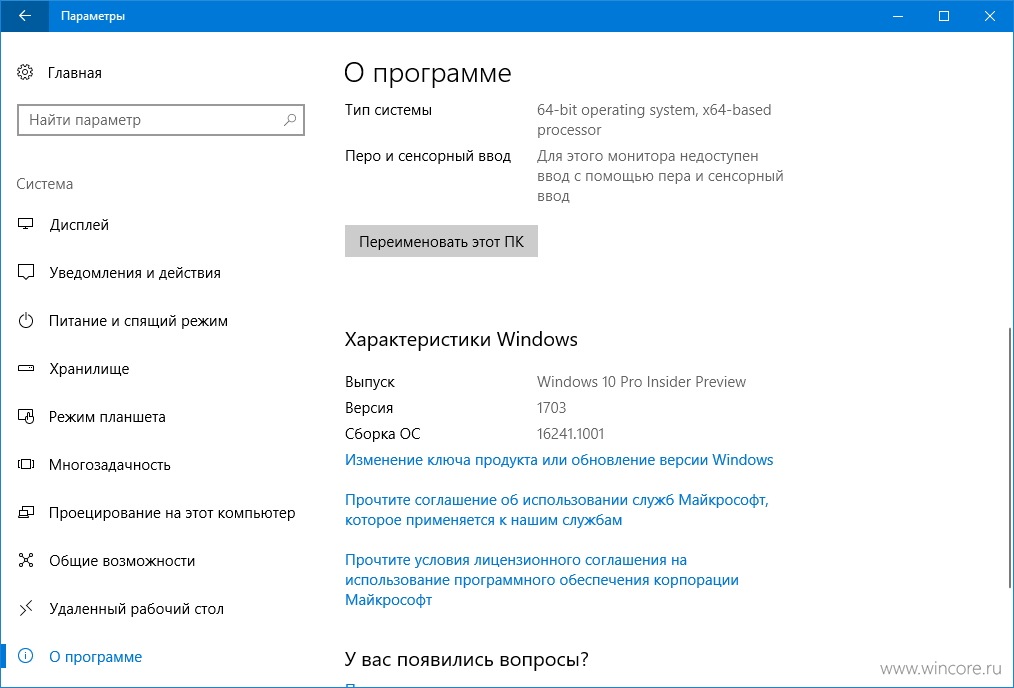This screenshot has width=1014, height=688.
Task: Open the Хранилище drive icon
Action: (26, 369)
